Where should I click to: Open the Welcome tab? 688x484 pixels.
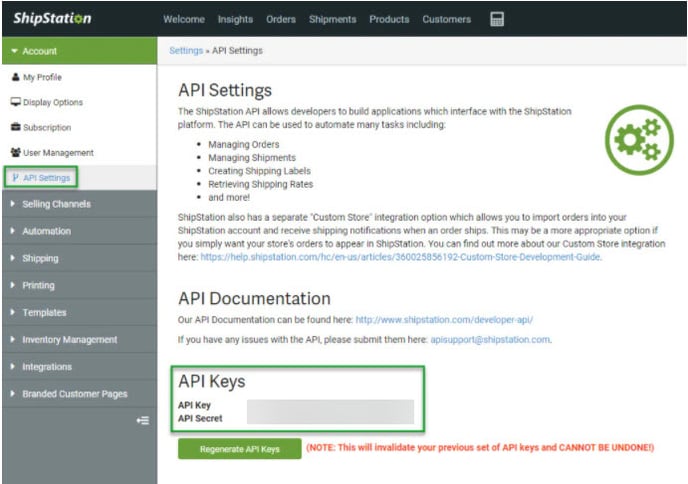(x=184, y=19)
